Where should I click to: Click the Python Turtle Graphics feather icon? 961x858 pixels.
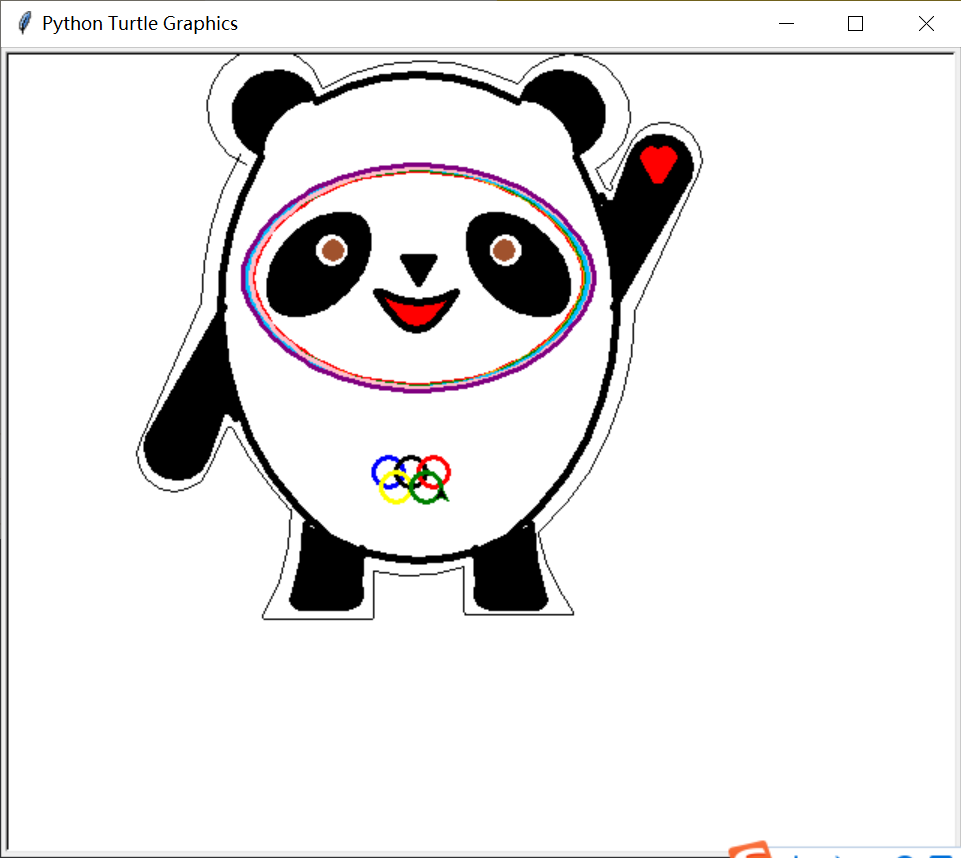coord(25,23)
